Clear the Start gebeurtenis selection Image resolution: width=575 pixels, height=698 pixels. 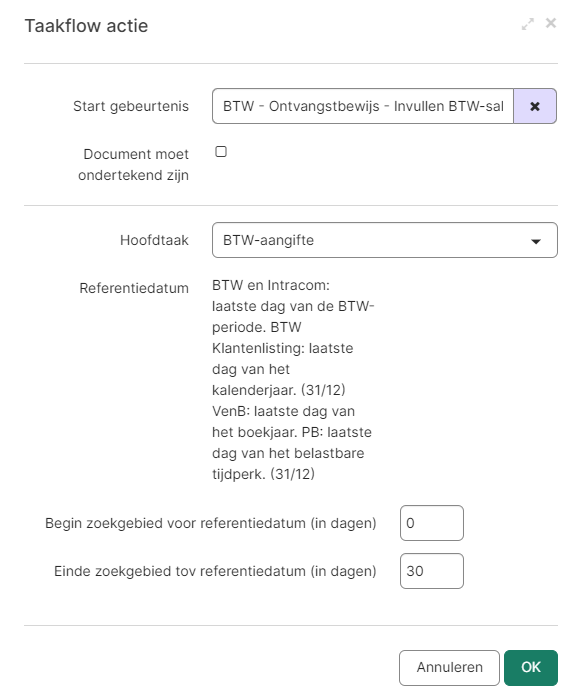tap(535, 106)
